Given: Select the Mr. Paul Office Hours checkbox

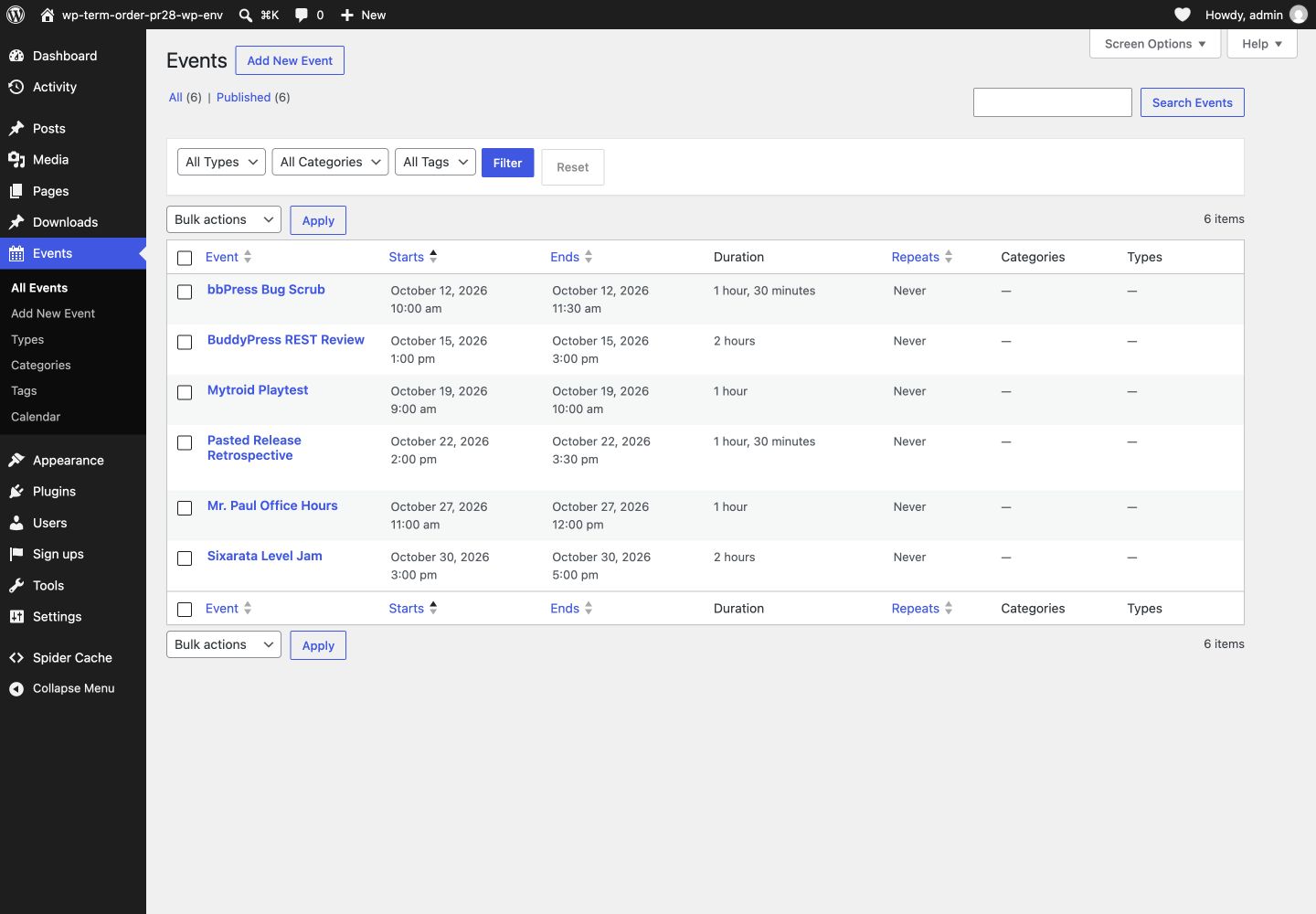Looking at the screenshot, I should (x=185, y=508).
